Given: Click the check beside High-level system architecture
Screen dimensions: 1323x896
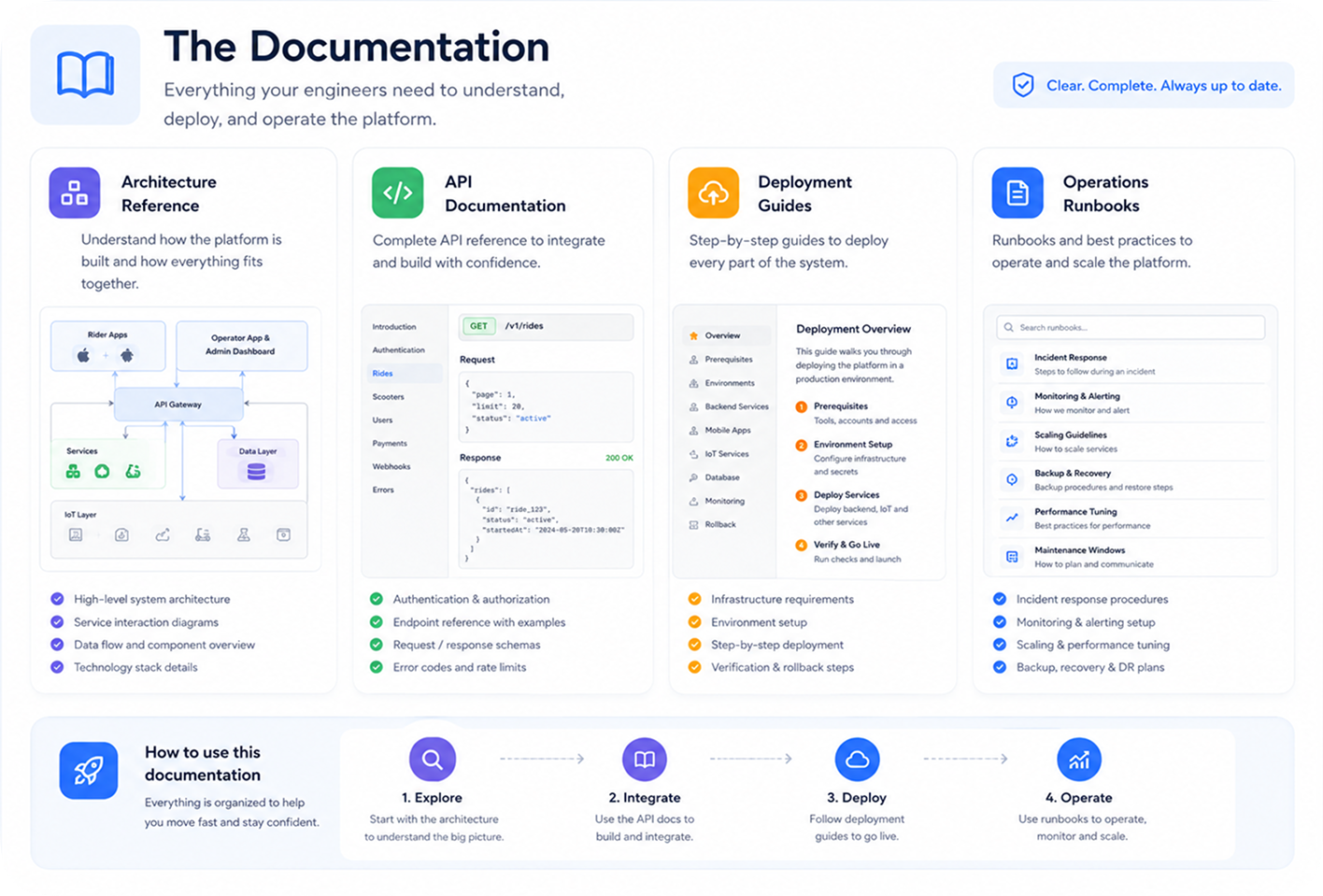Looking at the screenshot, I should 57,599.
